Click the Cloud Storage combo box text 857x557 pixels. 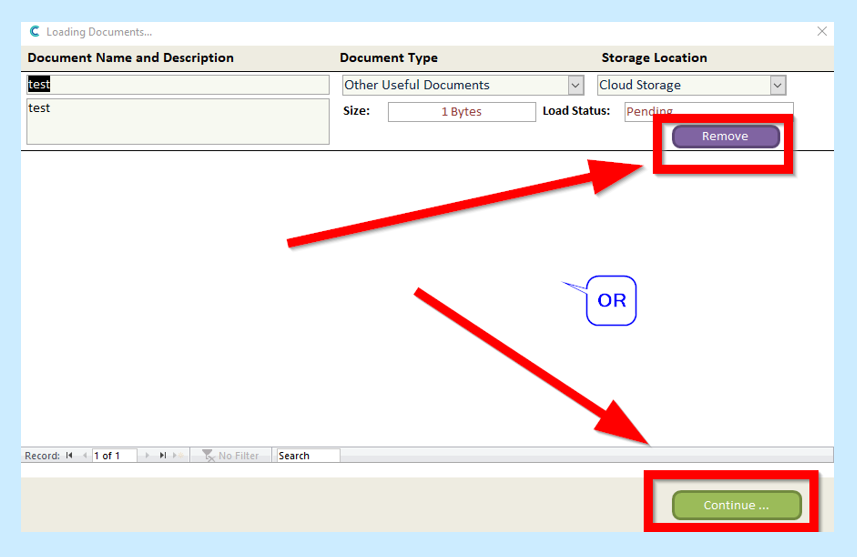[640, 85]
